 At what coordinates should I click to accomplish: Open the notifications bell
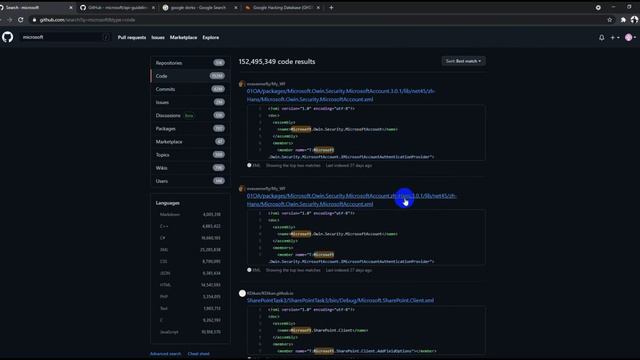click(601, 38)
